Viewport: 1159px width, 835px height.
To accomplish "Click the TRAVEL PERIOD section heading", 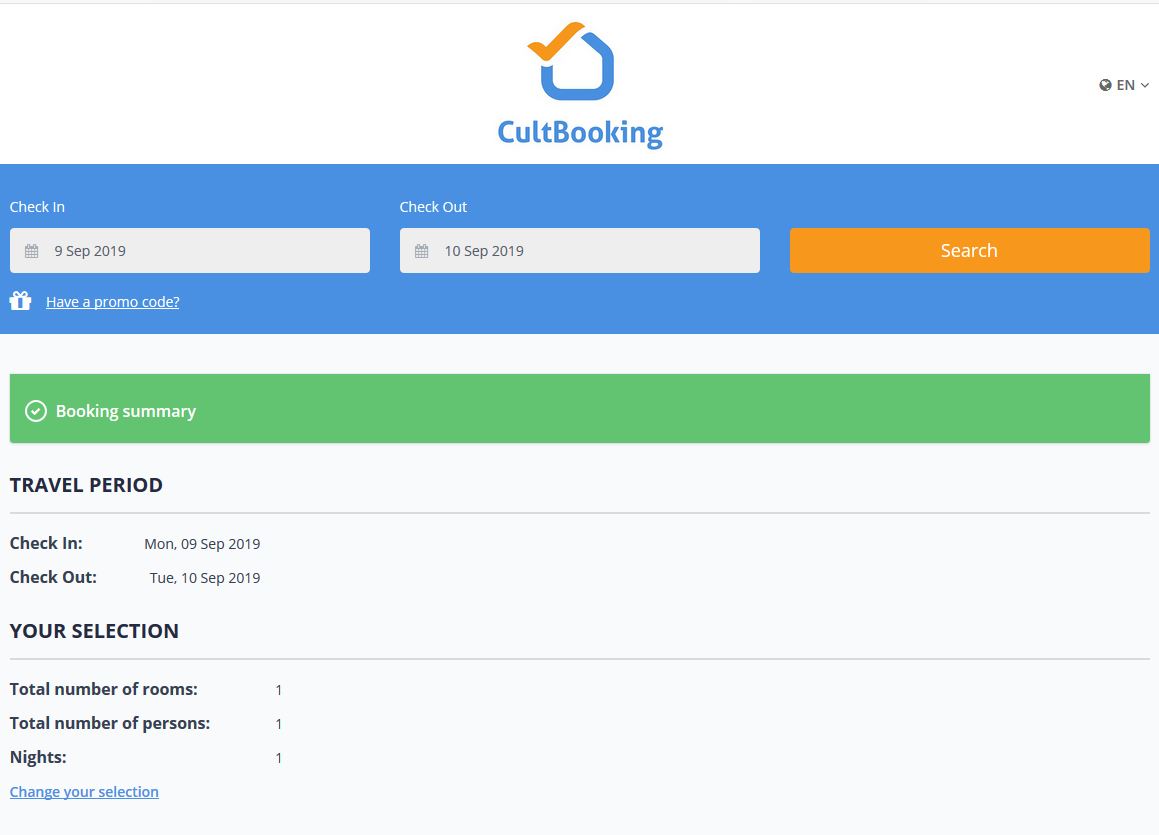I will [x=86, y=485].
